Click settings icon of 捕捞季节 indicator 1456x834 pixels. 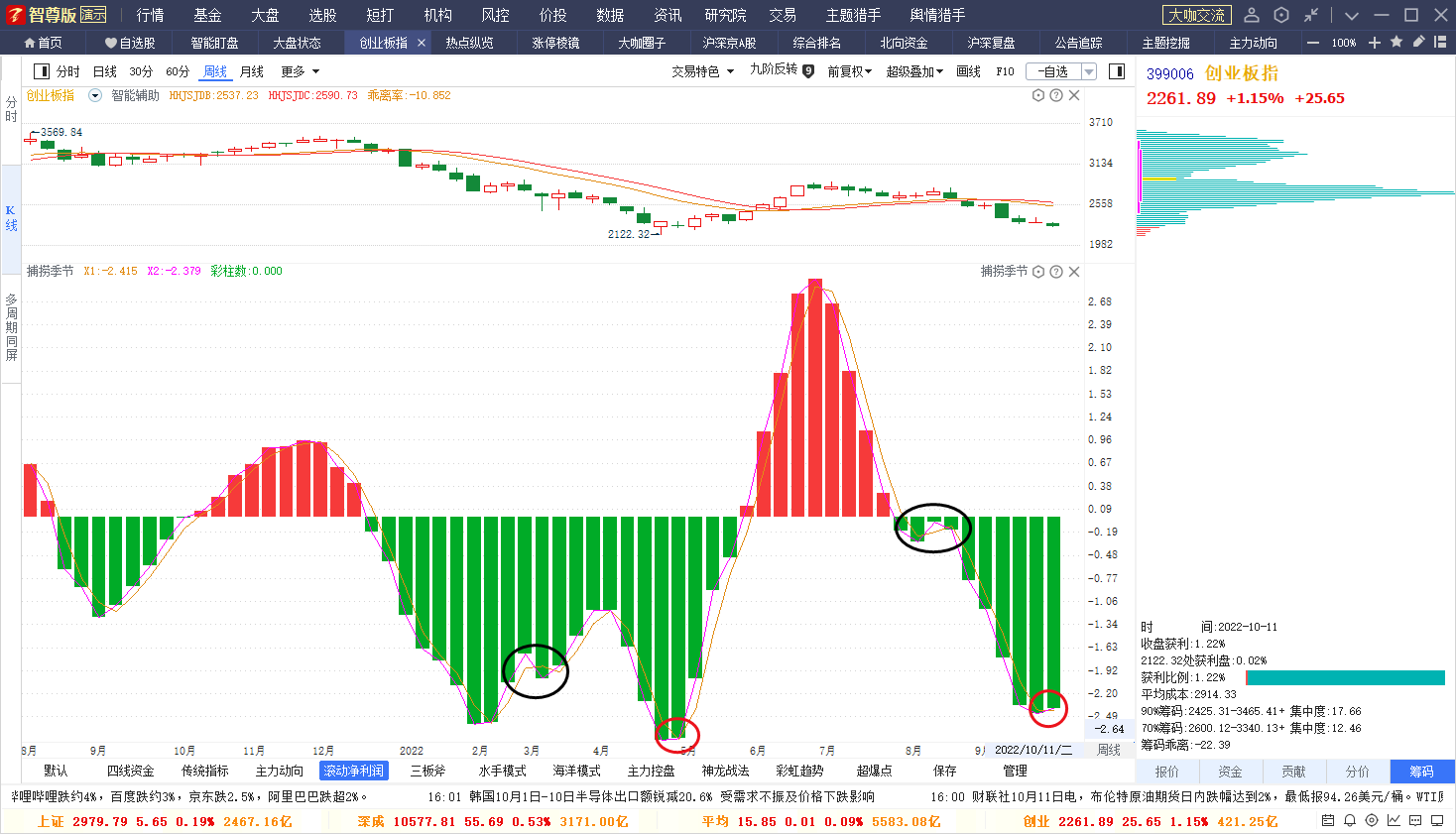[1038, 271]
